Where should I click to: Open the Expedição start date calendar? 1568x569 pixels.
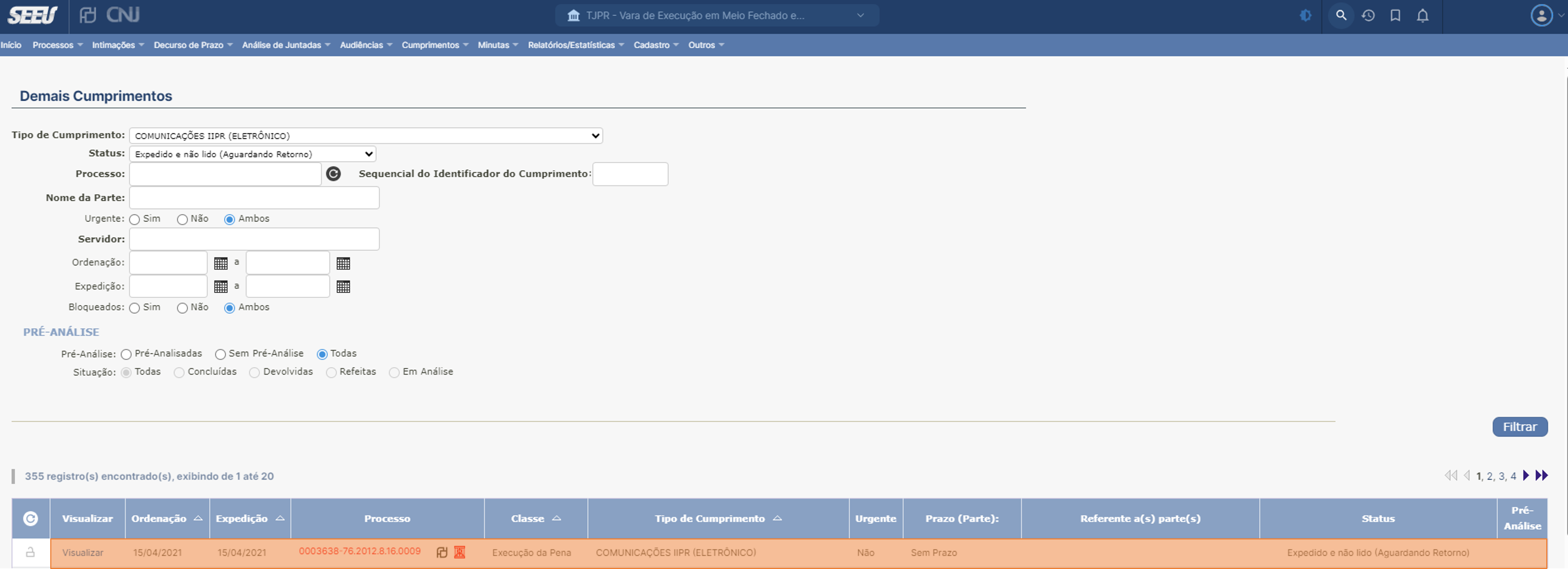(221, 286)
